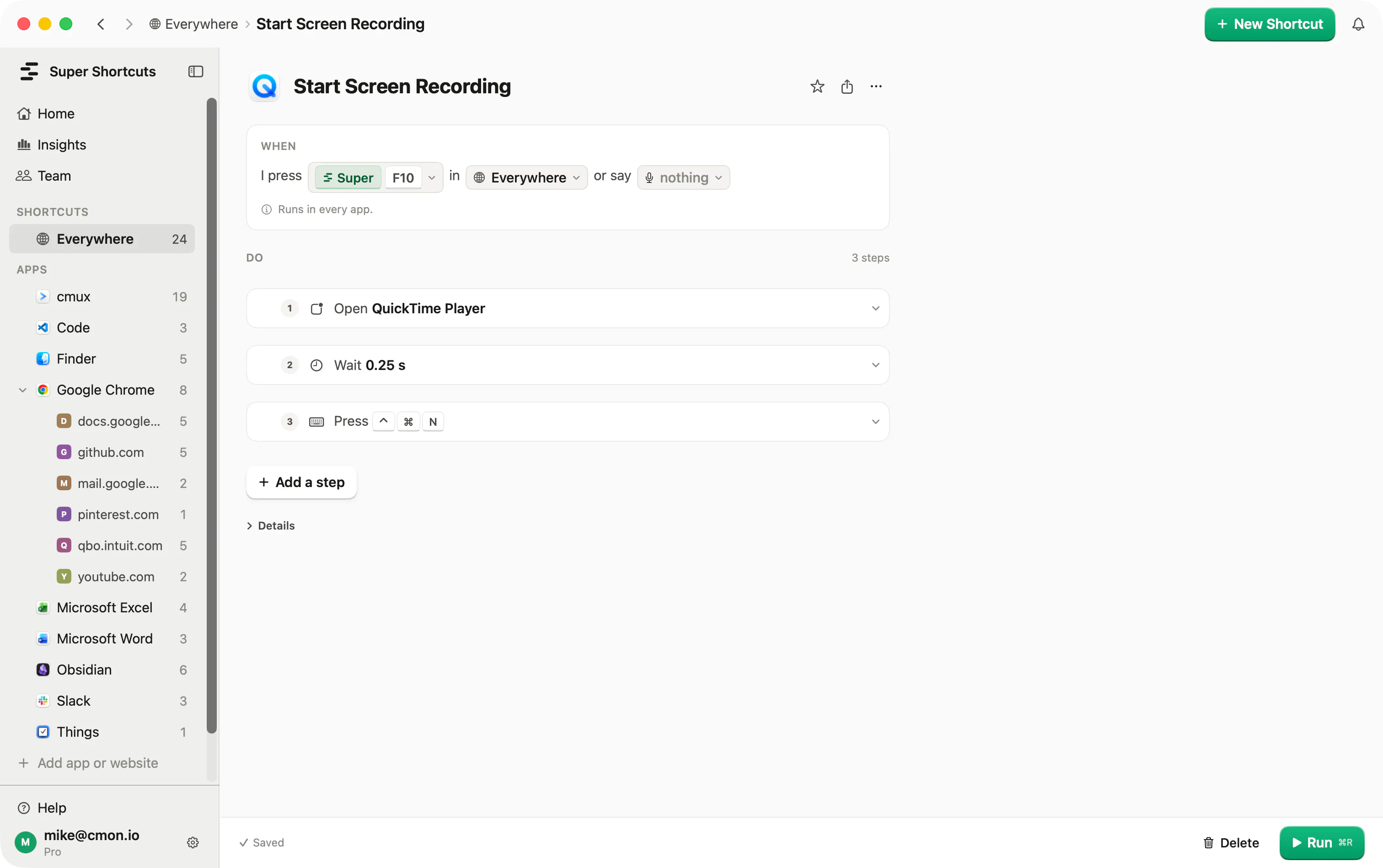Click the New Shortcut button
Screen dimensions: 1383x868
click(1269, 24)
